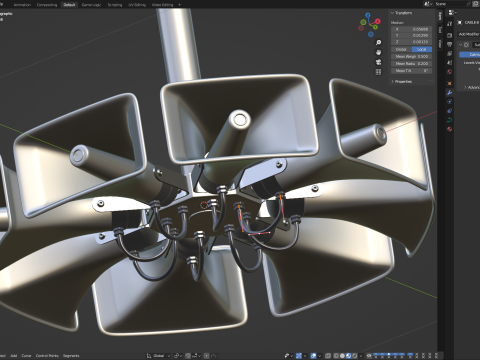The width and height of the screenshot is (480, 360).
Task: Open the Modifiers wrench tab icon
Action: click(x=449, y=93)
